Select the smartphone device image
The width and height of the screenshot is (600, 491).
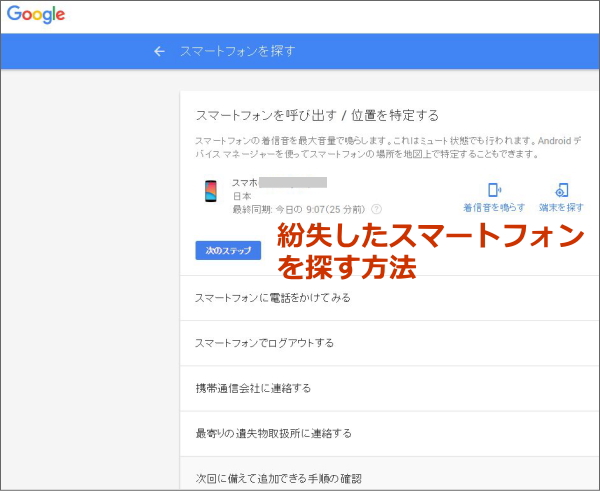point(210,194)
